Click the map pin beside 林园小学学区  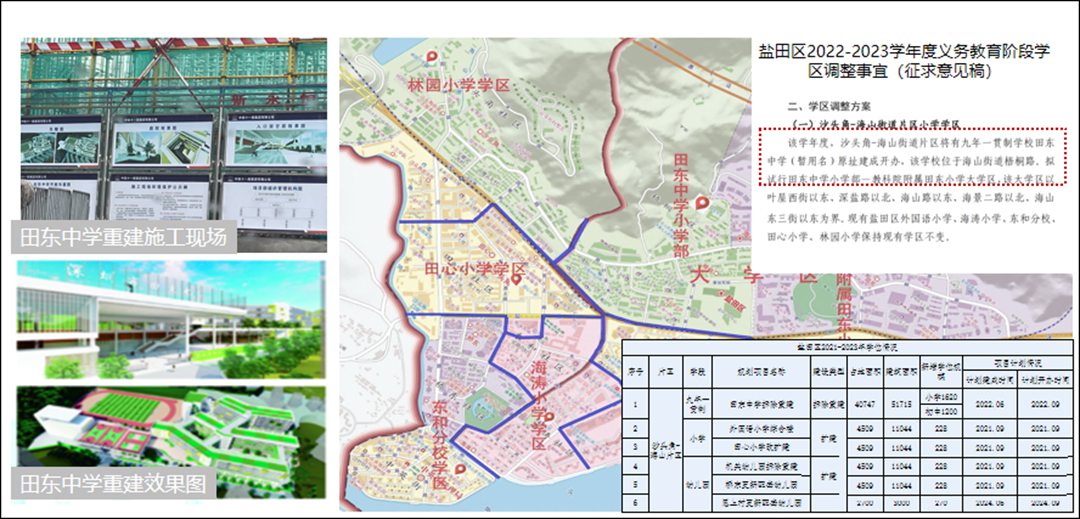coord(432,58)
